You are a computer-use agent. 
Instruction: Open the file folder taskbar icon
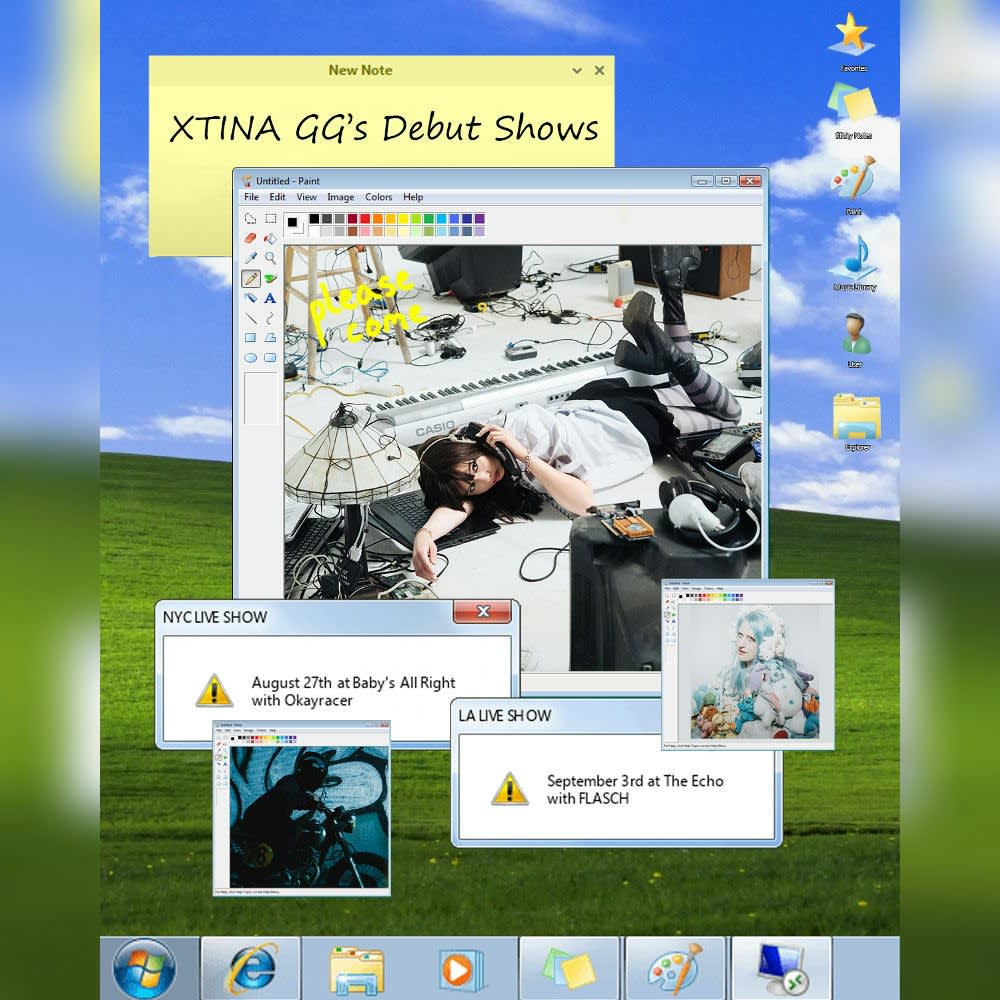357,969
